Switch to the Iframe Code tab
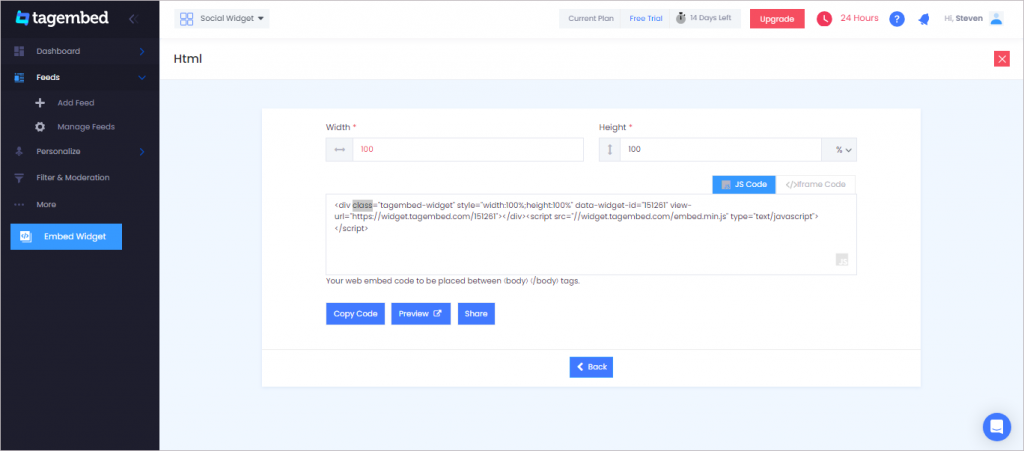 tap(815, 185)
